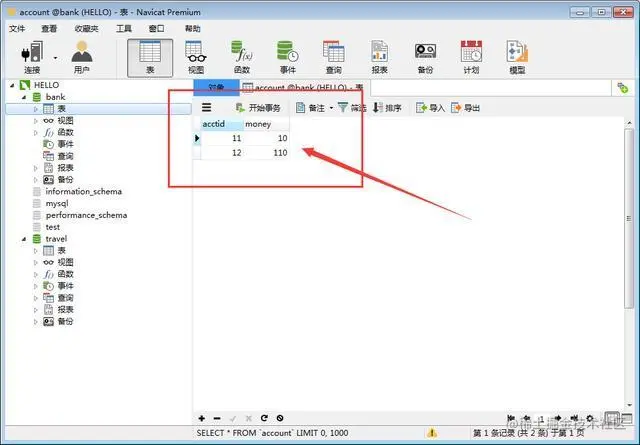Image resolution: width=640 pixels, height=445 pixels.
Task: Open the 窗口 menu
Action: pyautogui.click(x=156, y=29)
